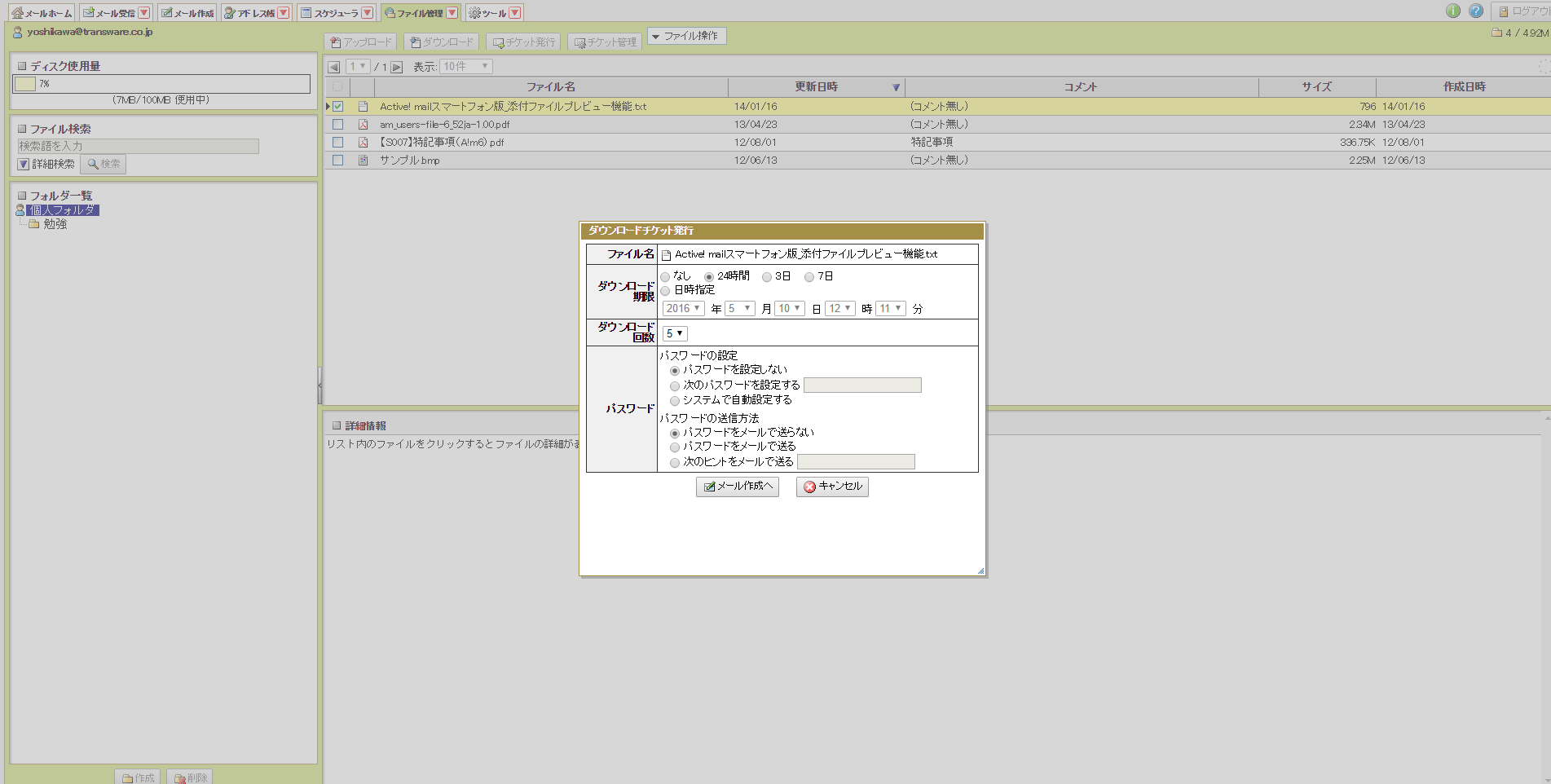The height and width of the screenshot is (784, 1551).
Task: Click the PDF icon for am_users-file-6_52ja-1.00.pdf
Action: tap(364, 125)
